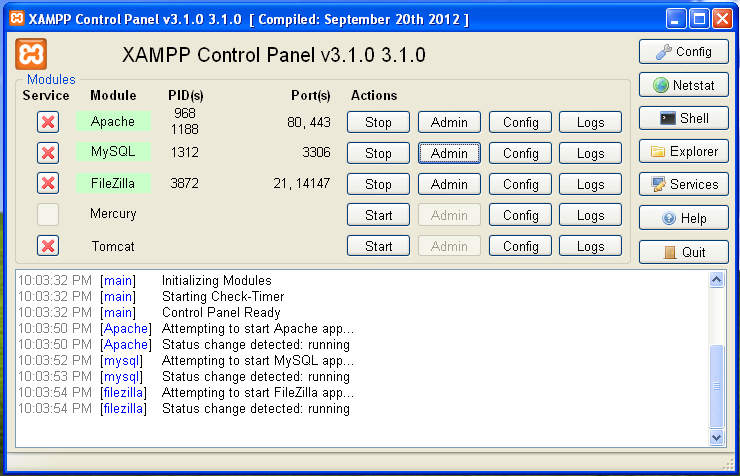Screen dimensions: 740x476
Task: Open Tomcat Config options
Action: point(520,246)
